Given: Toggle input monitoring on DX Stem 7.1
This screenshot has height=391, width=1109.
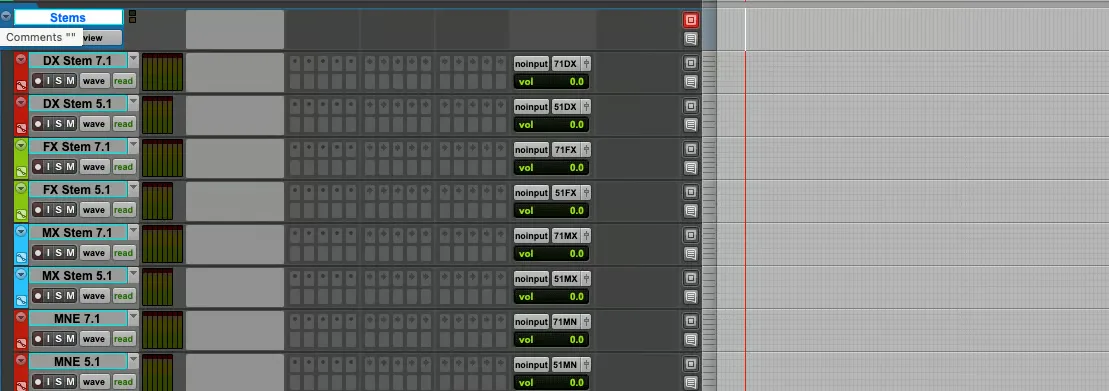Looking at the screenshot, I should click(48, 81).
